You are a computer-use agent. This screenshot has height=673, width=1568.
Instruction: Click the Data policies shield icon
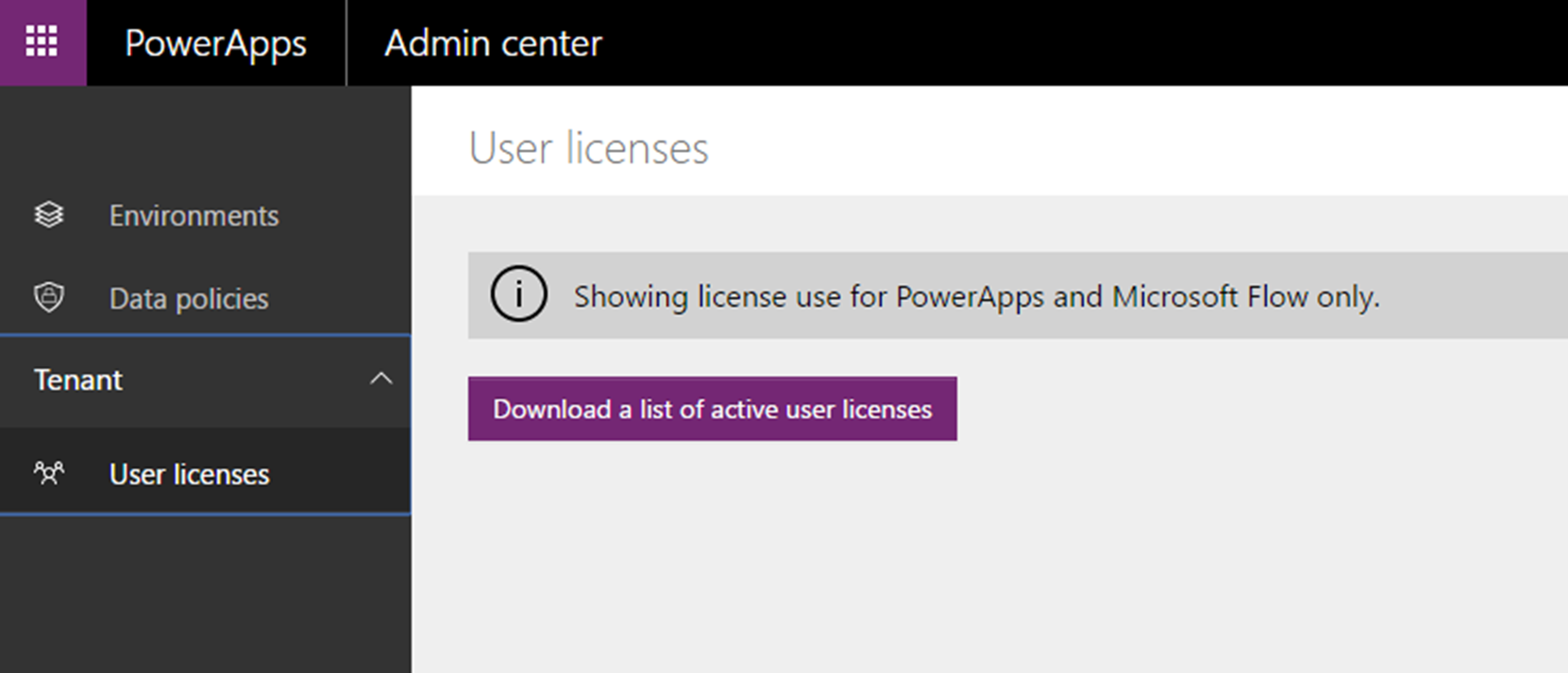pos(49,298)
